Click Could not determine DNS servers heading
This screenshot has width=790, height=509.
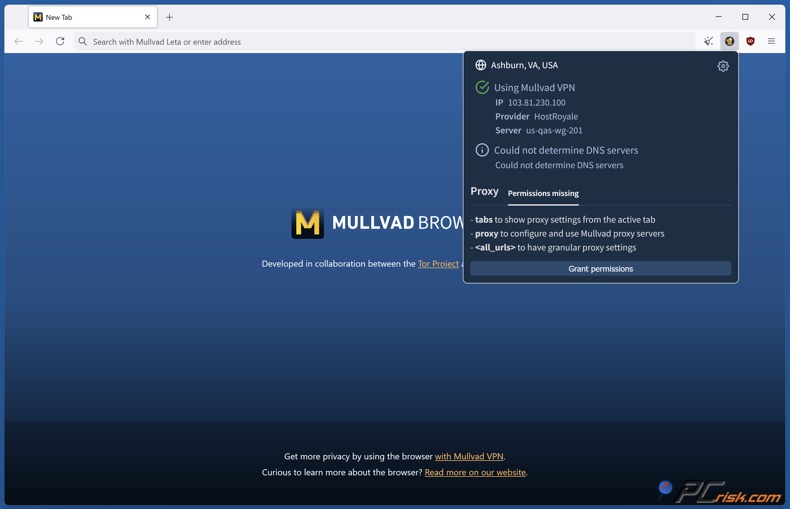566,150
